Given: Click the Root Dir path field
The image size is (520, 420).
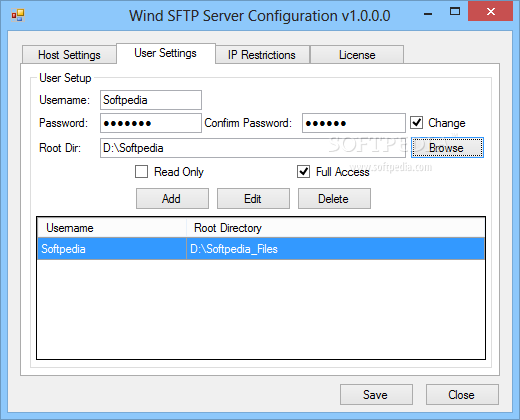Looking at the screenshot, I should click(253, 148).
